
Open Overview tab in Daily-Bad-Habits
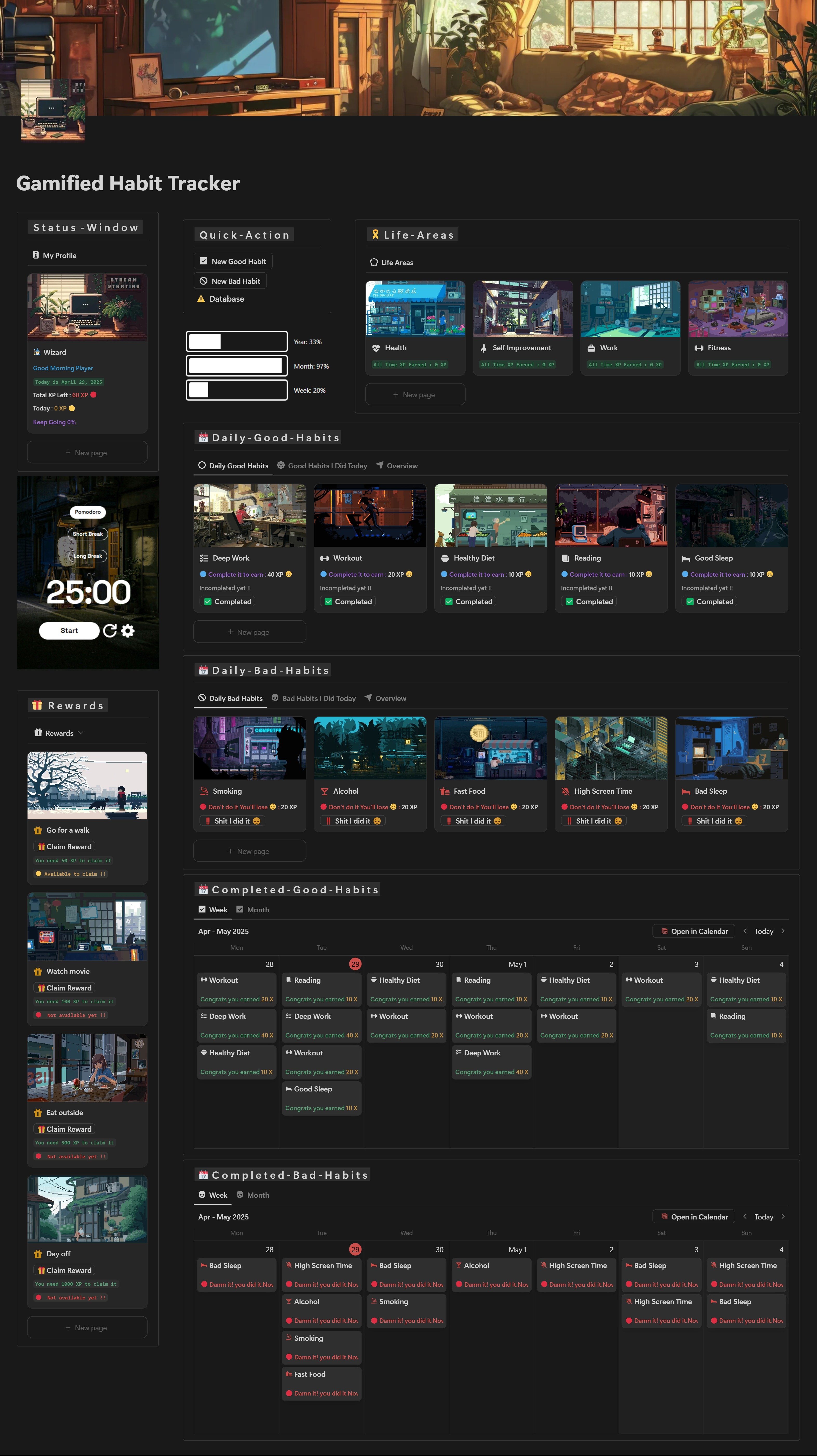point(386,699)
